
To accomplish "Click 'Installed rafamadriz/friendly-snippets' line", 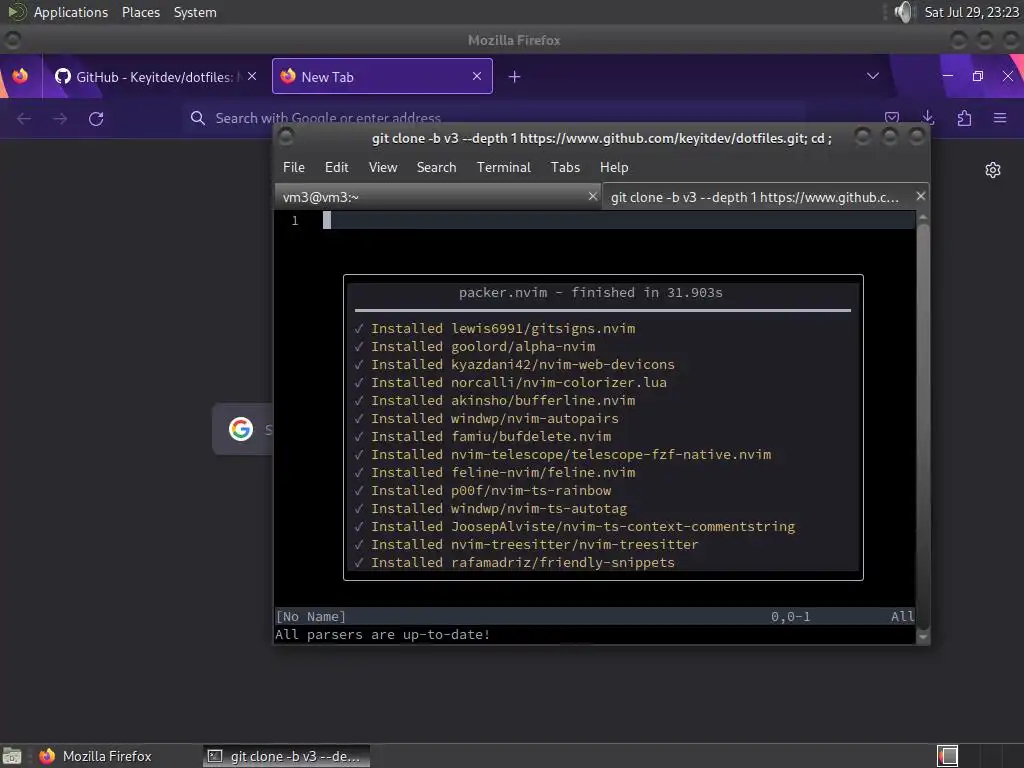I will click(x=514, y=562).
